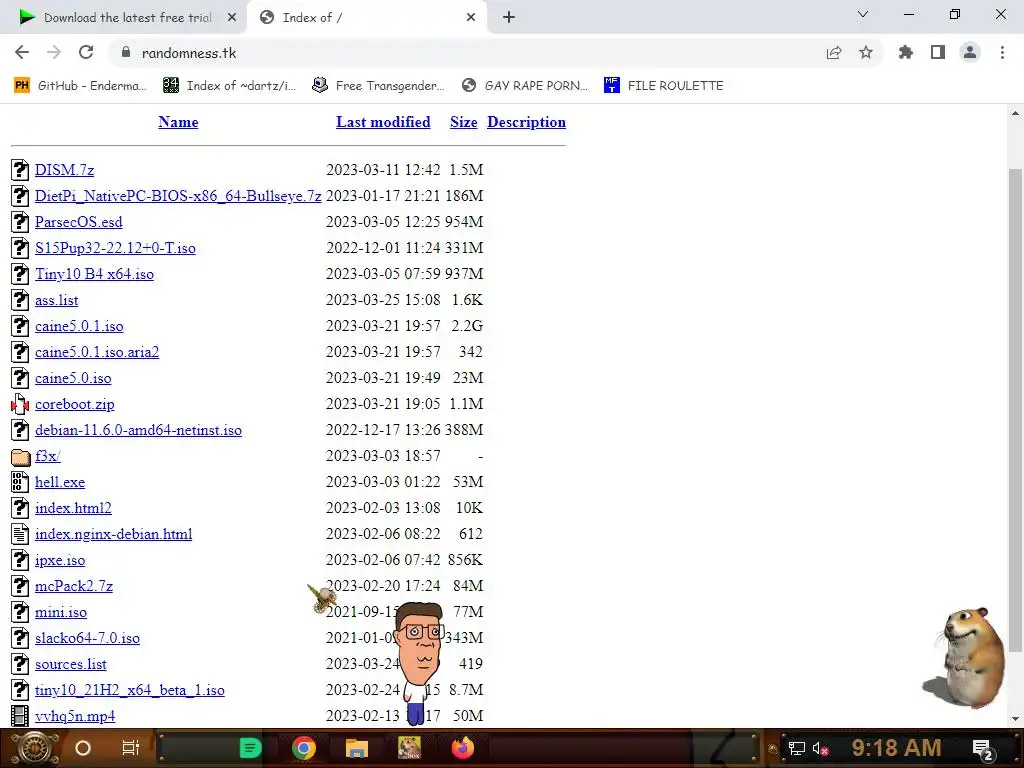
Task: Click compressed file icon beside coreboot.zip
Action: tap(20, 404)
